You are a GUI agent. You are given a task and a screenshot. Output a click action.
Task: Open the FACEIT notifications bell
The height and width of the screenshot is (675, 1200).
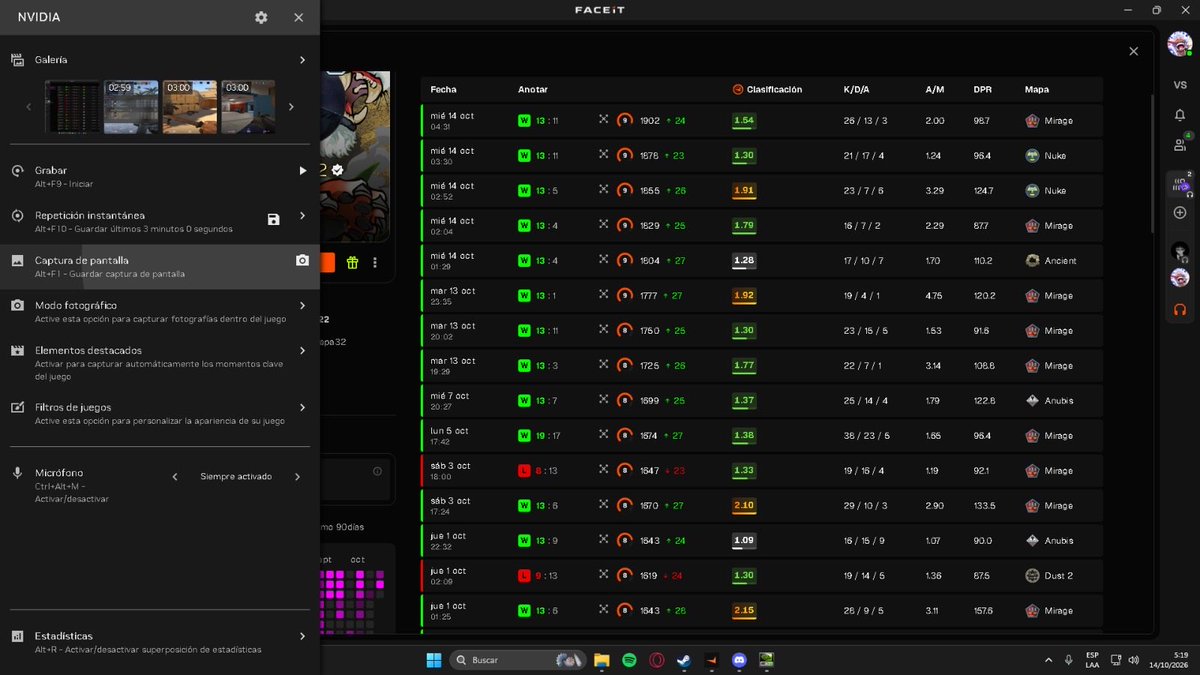[1180, 115]
